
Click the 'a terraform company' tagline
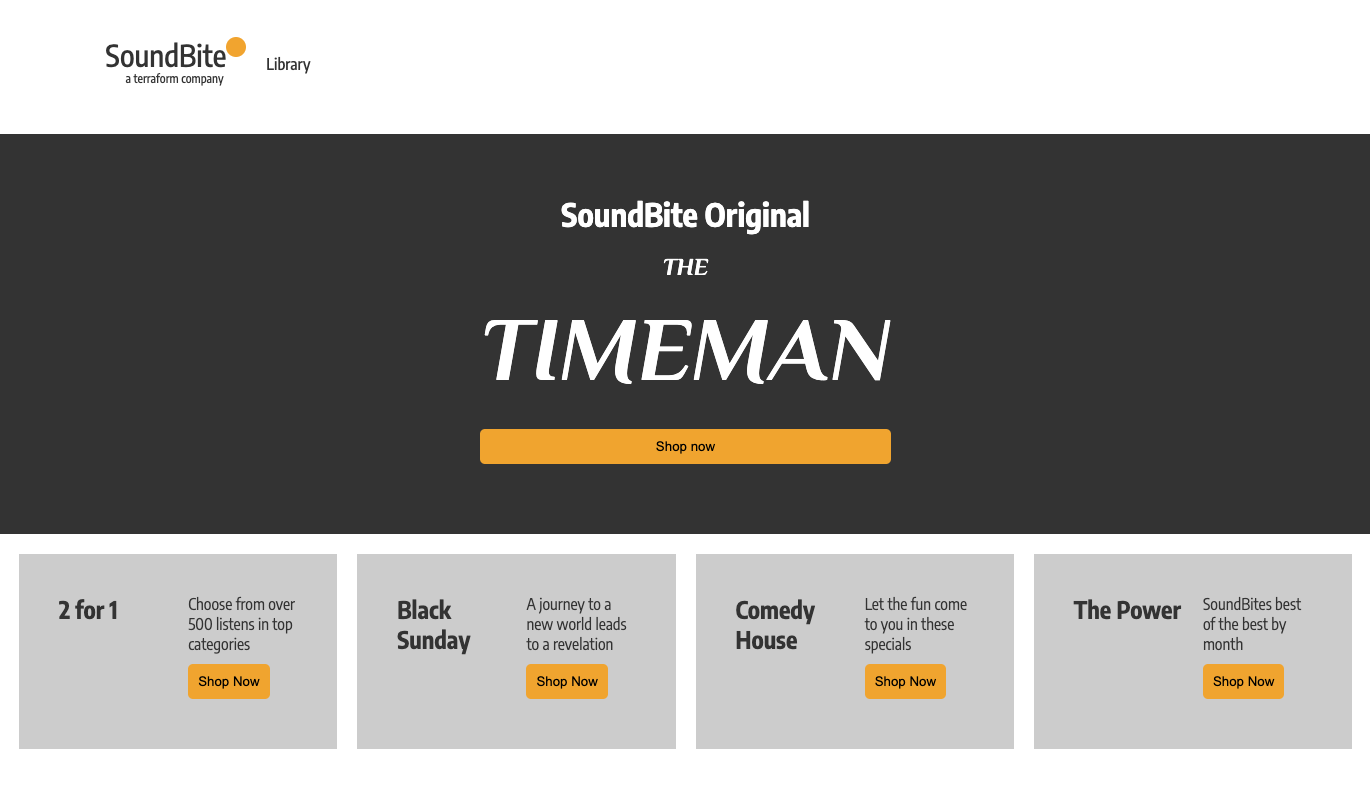174,79
